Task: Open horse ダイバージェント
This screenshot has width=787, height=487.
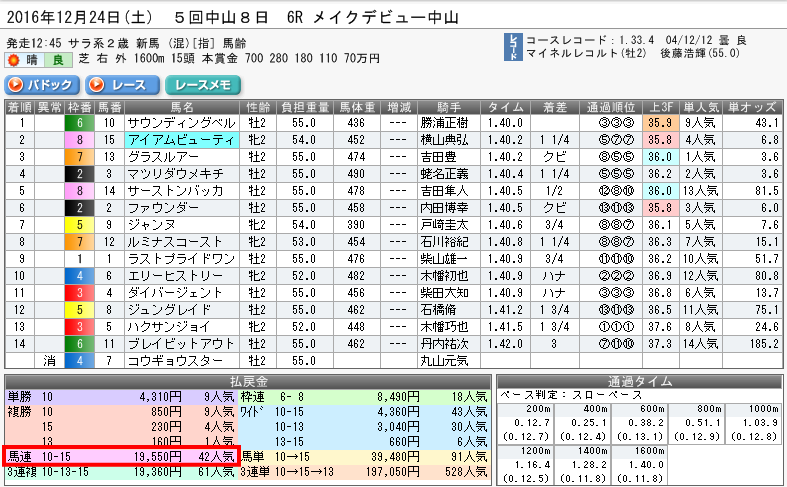Action: [175, 293]
